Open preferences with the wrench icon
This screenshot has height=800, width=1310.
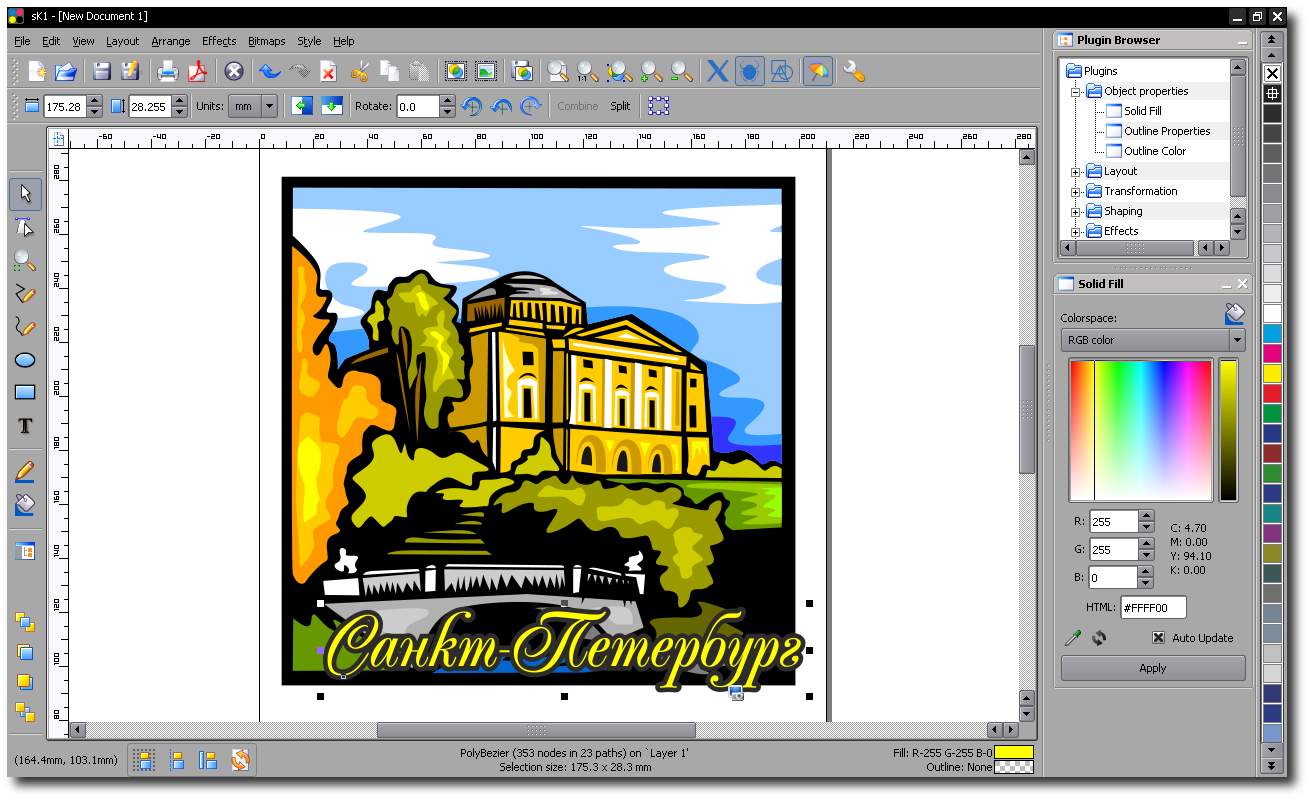click(x=853, y=71)
